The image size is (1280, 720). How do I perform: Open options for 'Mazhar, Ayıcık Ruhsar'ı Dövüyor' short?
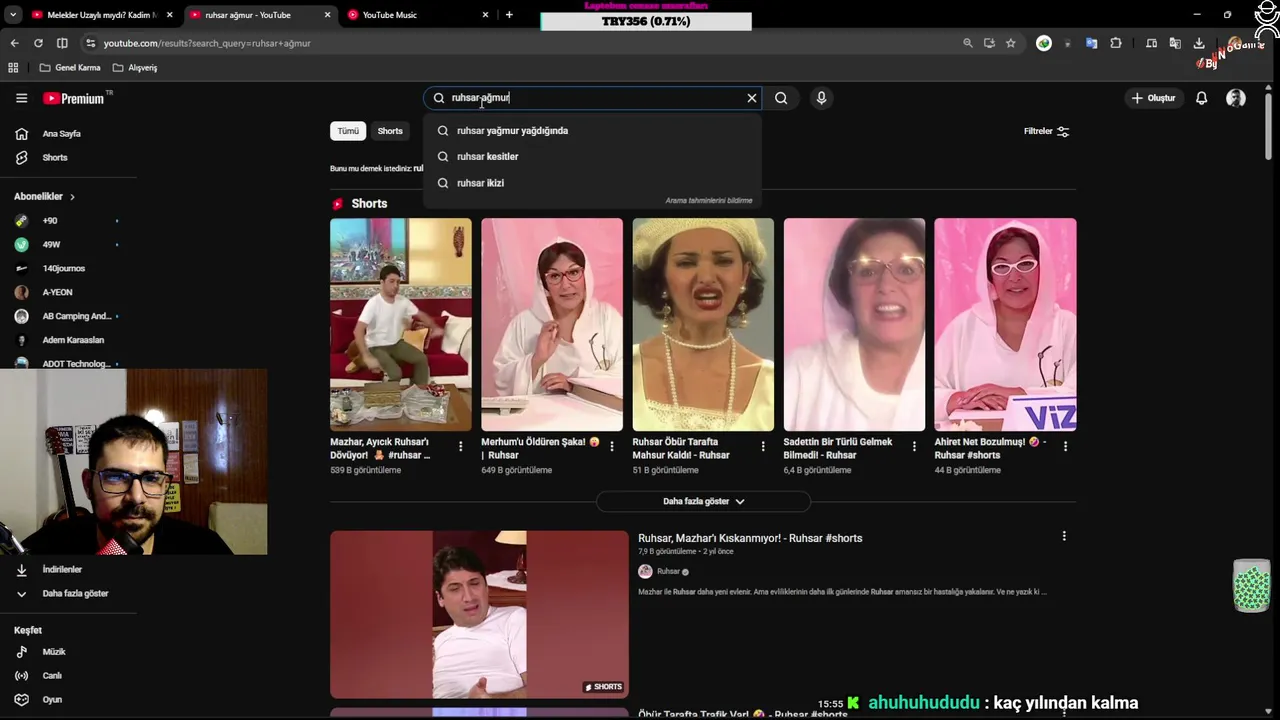(461, 446)
